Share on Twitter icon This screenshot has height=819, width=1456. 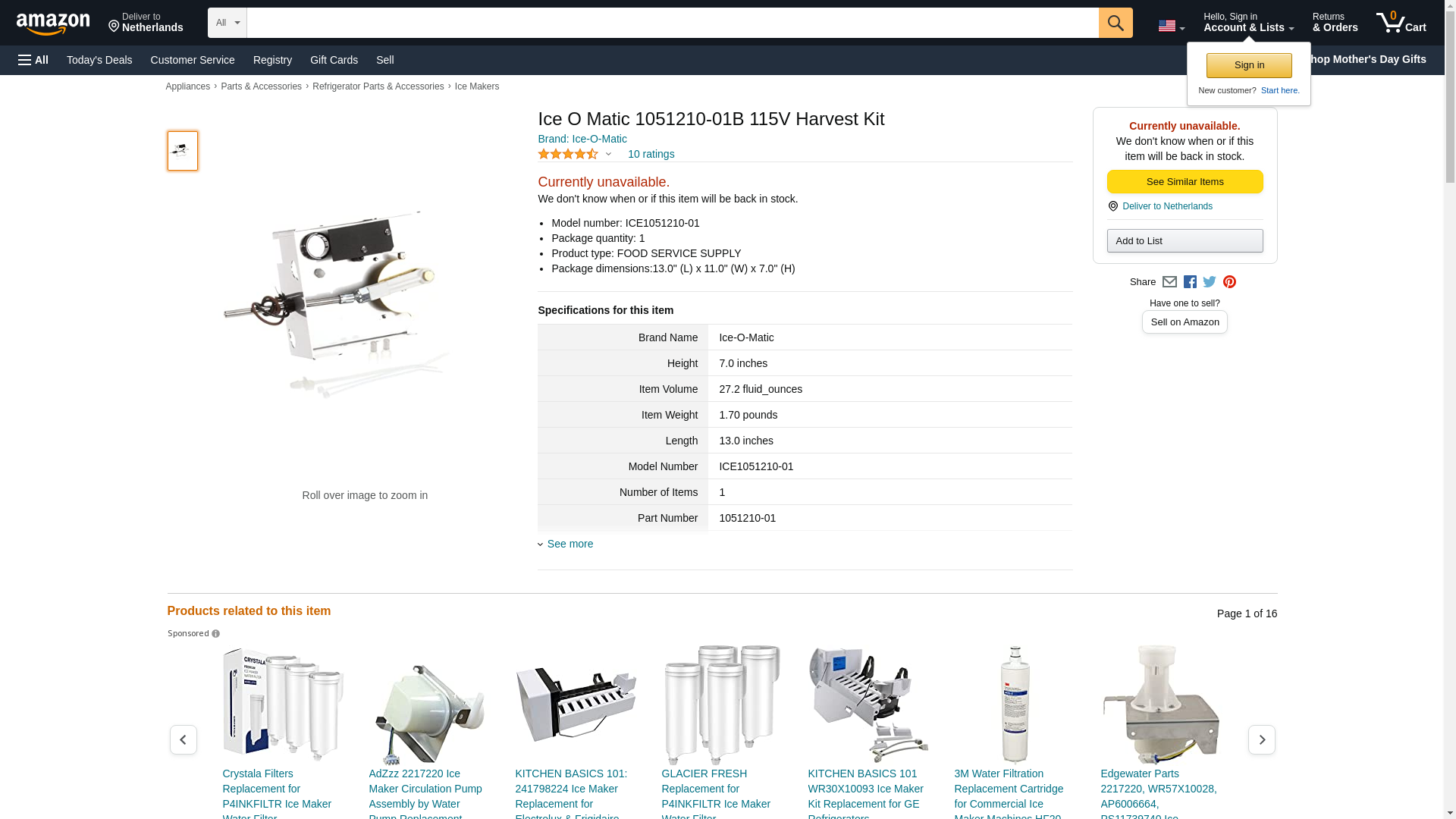point(1210,282)
